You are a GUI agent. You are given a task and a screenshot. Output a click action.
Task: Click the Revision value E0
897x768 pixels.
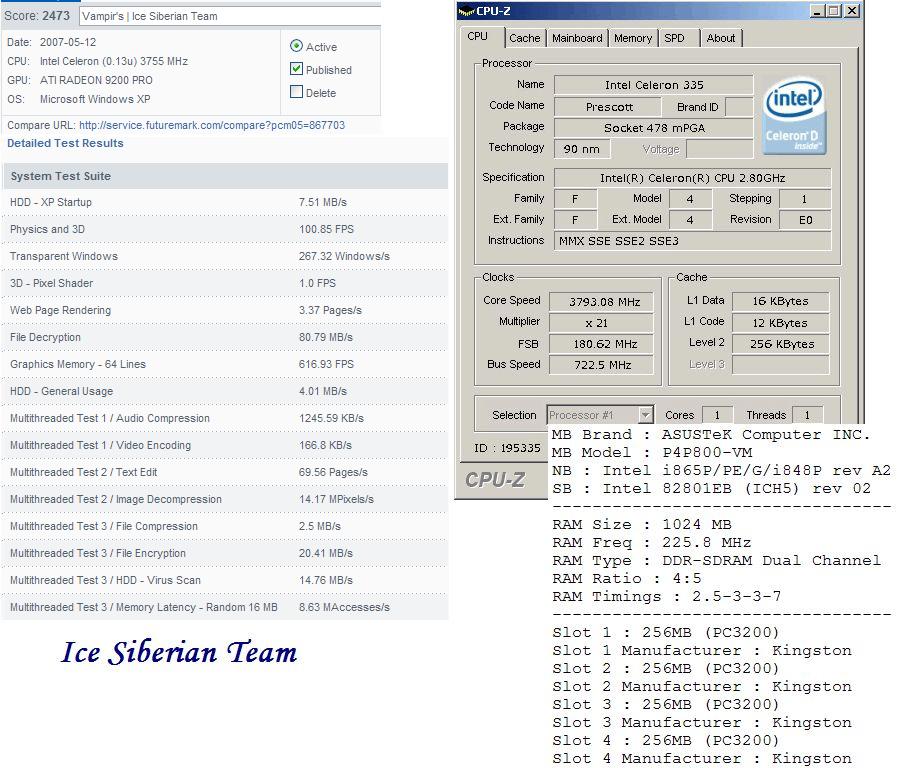click(805, 220)
